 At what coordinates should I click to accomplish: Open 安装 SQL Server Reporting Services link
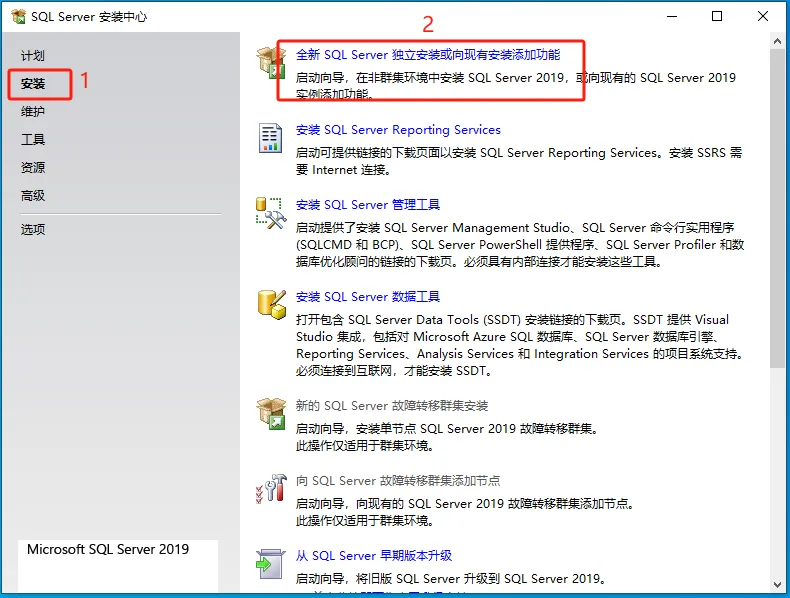398,130
